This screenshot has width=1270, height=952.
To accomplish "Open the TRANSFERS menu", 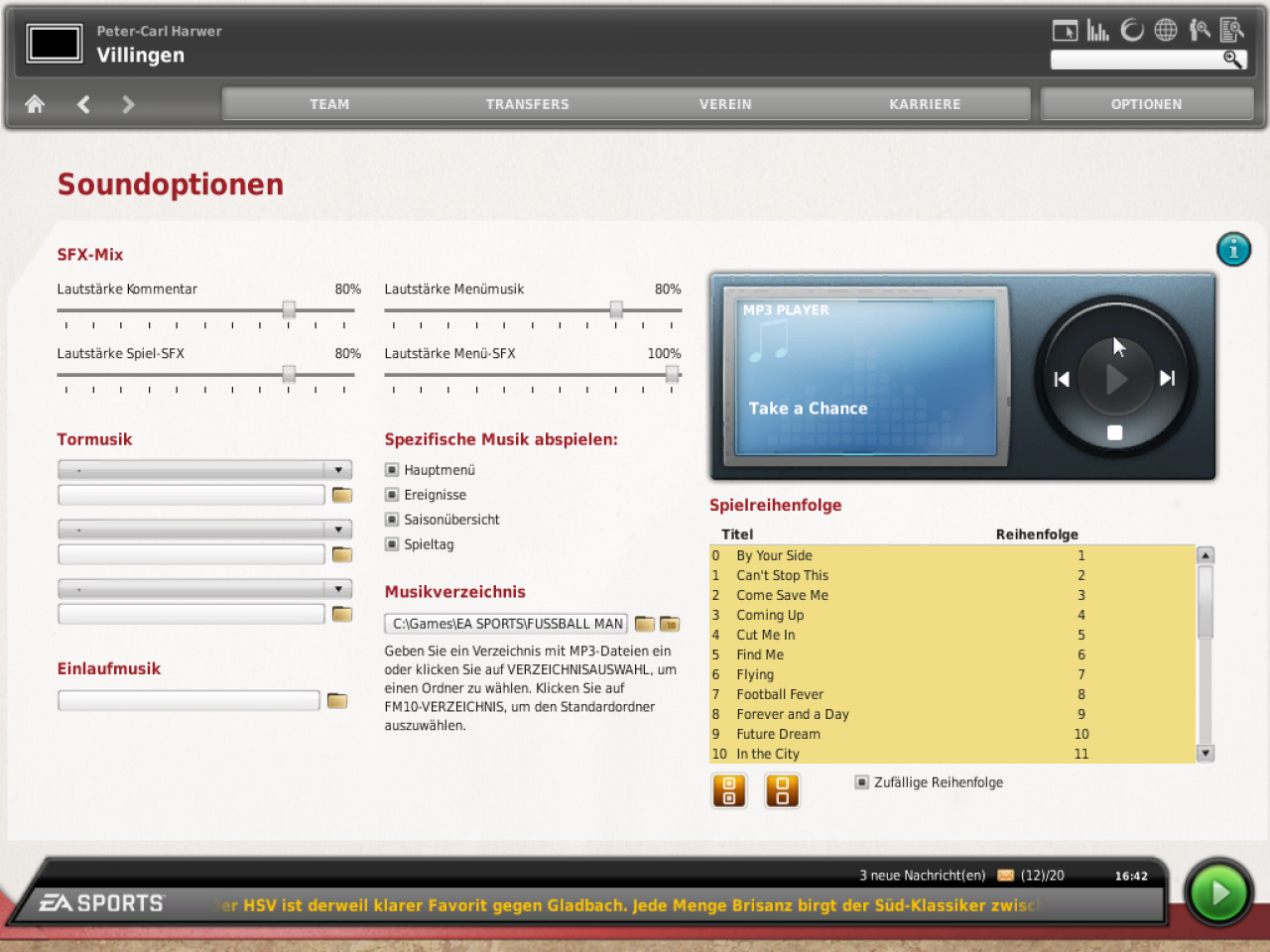I will pyautogui.click(x=528, y=104).
